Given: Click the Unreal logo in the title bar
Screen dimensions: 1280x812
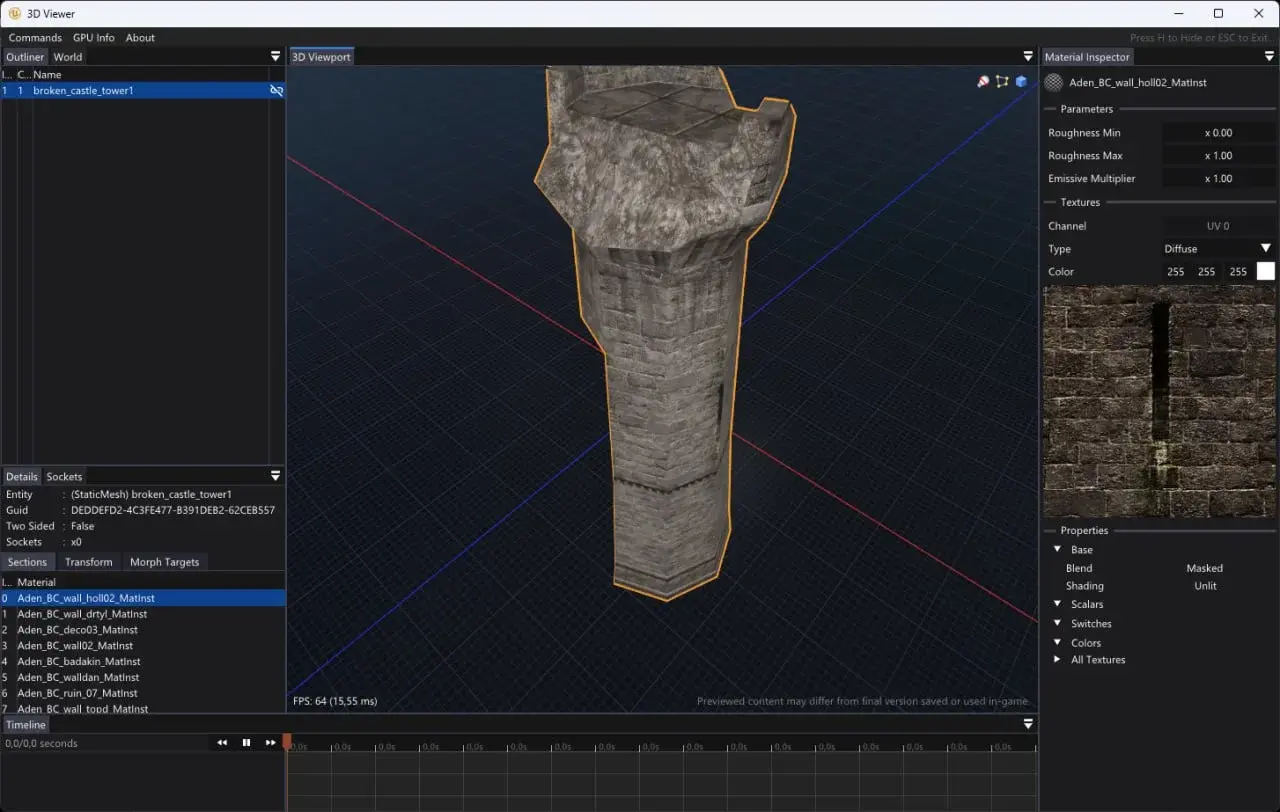Looking at the screenshot, I should 14,13.
